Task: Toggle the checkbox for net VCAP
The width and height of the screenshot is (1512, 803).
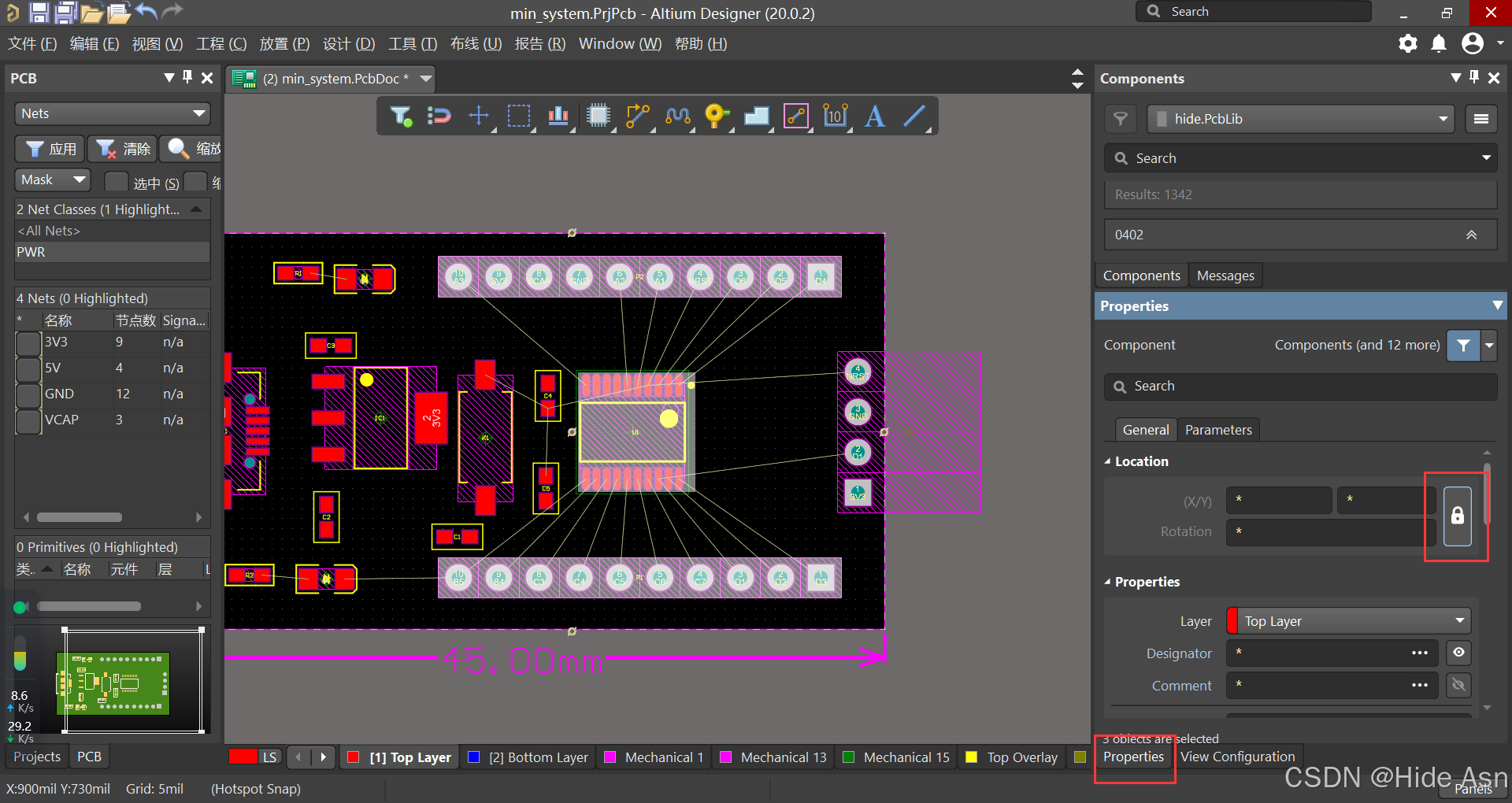Action: click(x=28, y=421)
